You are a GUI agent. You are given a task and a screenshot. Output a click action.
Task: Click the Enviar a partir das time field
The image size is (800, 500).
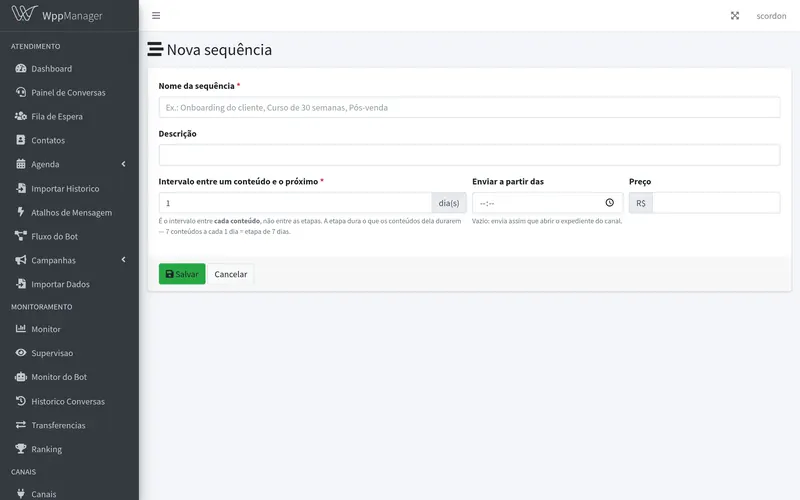pos(547,203)
